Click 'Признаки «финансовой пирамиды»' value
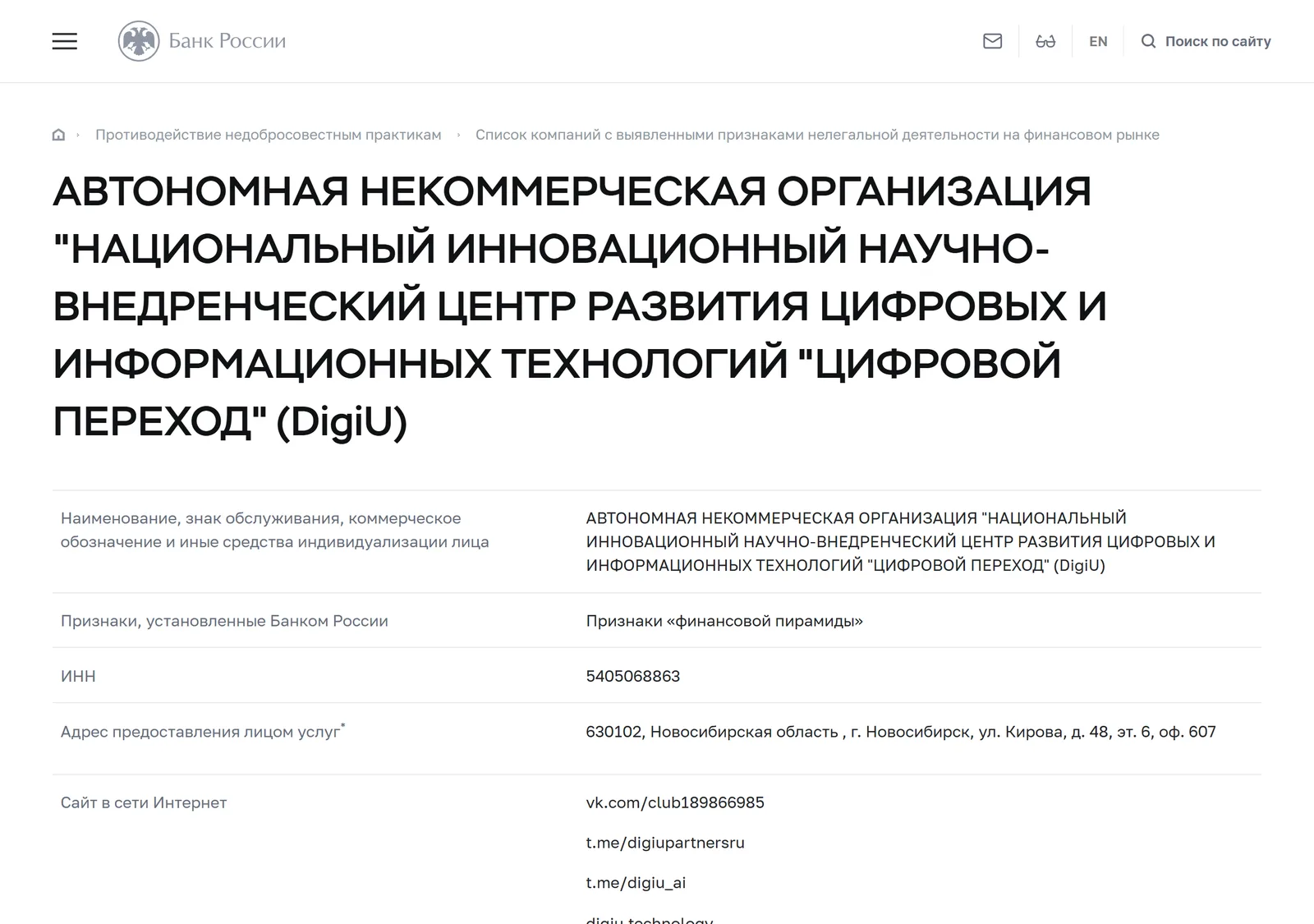The height and width of the screenshot is (924, 1314). [x=724, y=621]
